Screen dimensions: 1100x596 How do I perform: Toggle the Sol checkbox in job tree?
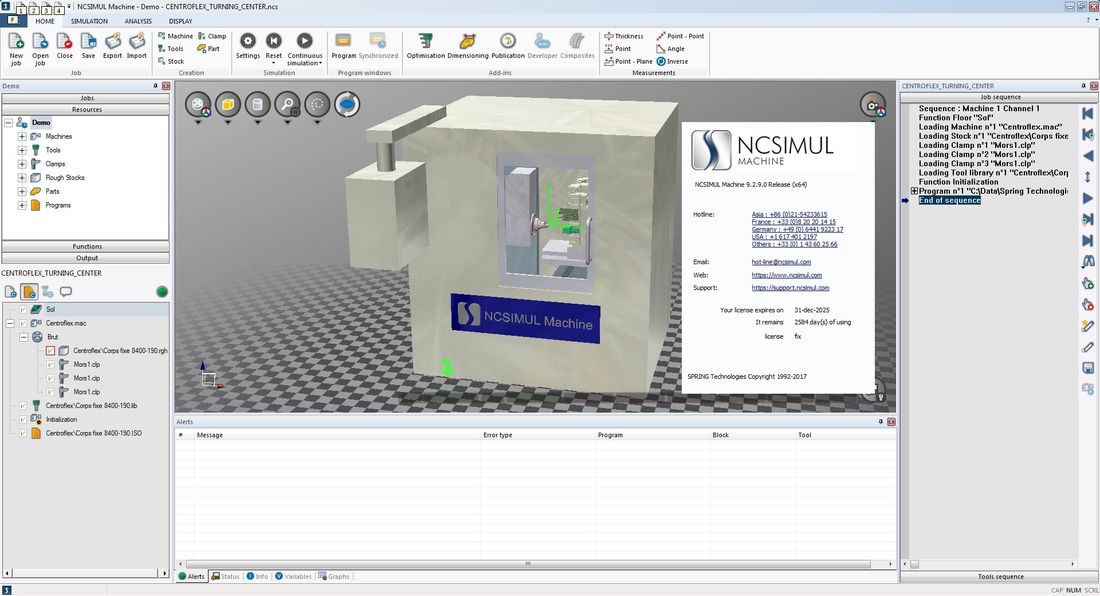tap(22, 309)
